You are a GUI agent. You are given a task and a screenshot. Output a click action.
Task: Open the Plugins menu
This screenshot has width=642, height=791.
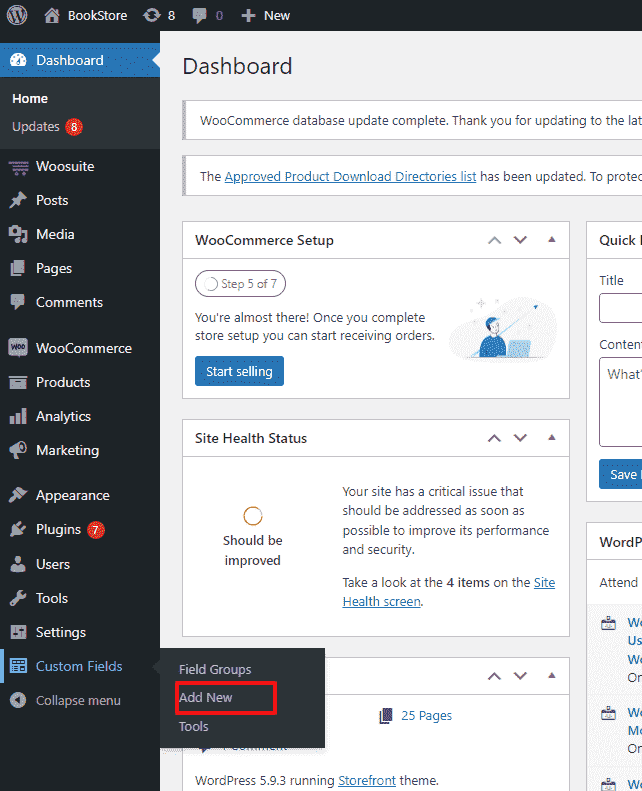[x=58, y=529]
